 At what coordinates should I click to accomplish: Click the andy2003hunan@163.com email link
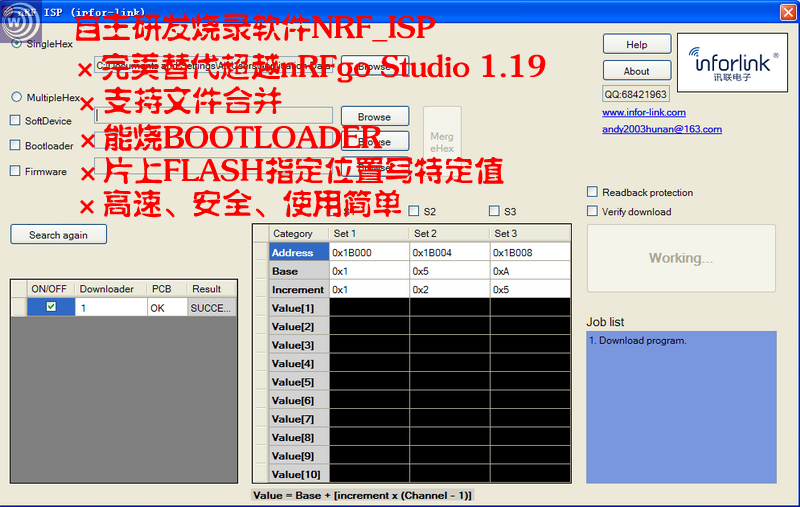tap(662, 129)
